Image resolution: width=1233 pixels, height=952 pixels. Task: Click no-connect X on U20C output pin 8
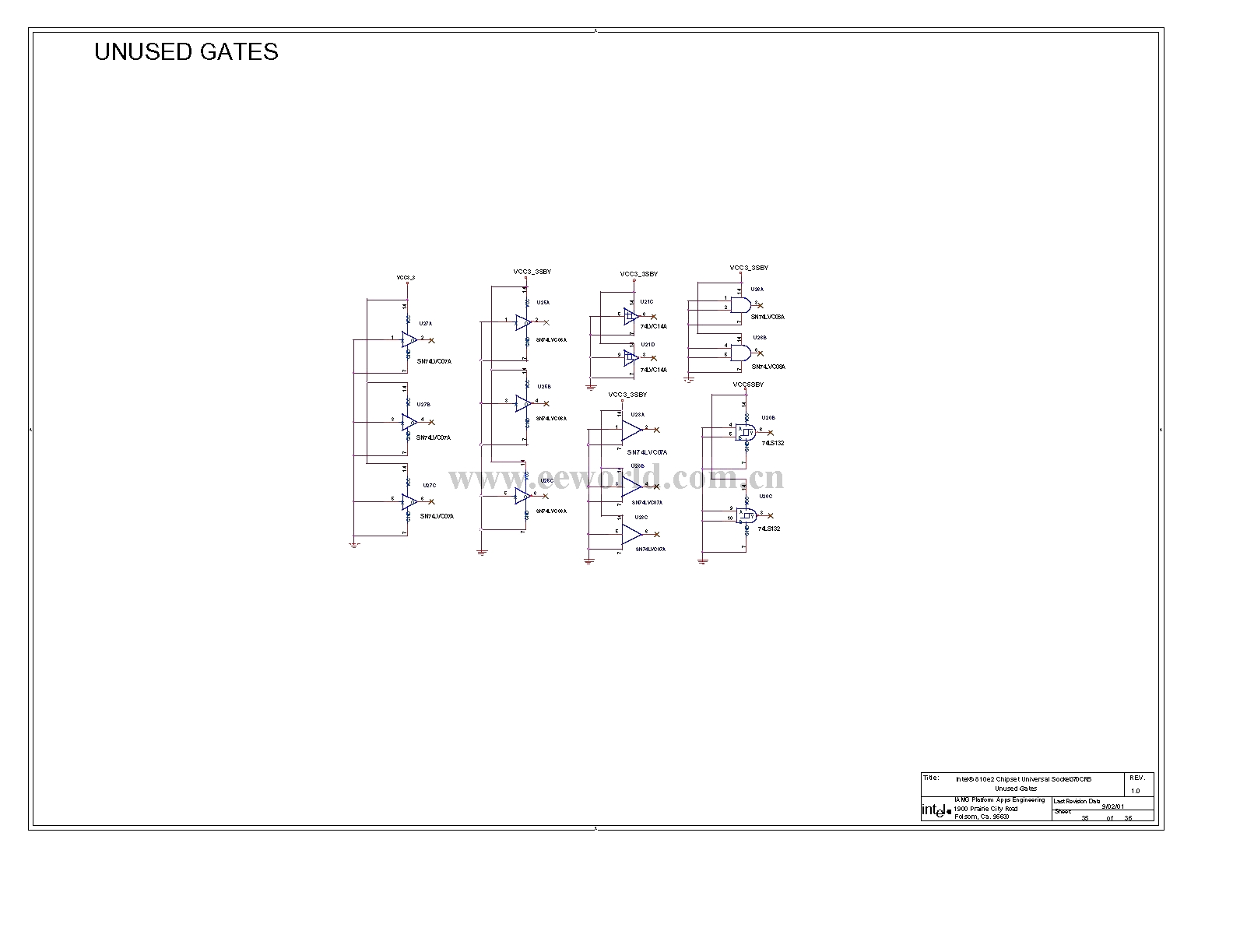point(771,515)
